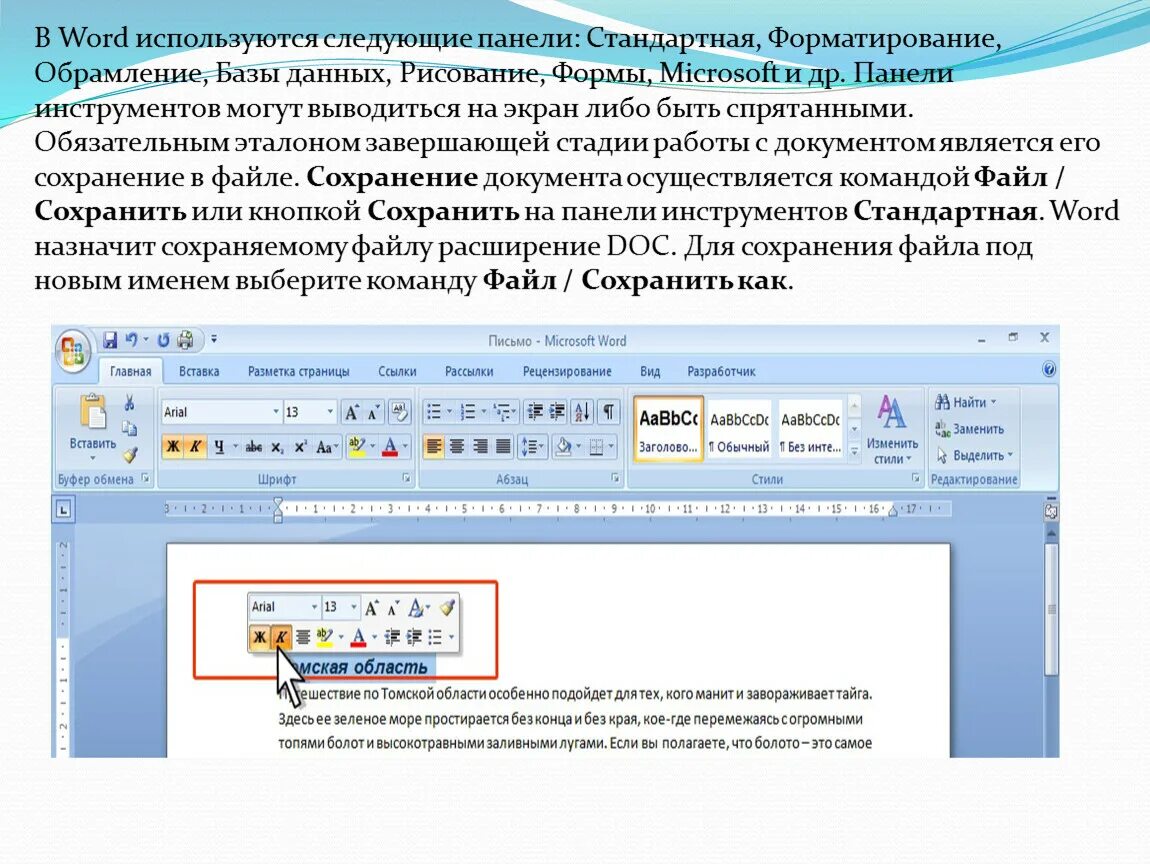Click the Найти button
The width and height of the screenshot is (1150, 864).
coord(966,402)
